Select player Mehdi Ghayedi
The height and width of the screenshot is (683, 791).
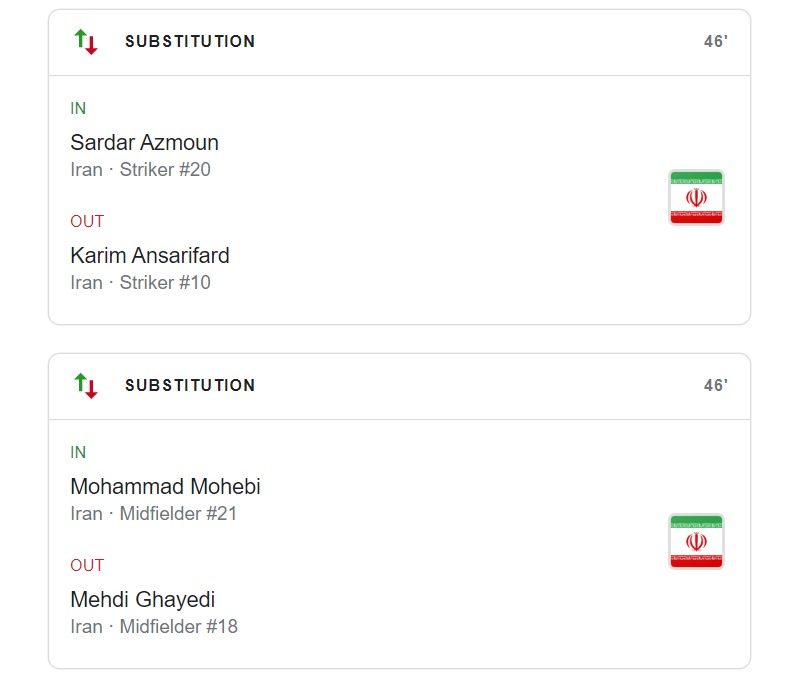tap(142, 600)
